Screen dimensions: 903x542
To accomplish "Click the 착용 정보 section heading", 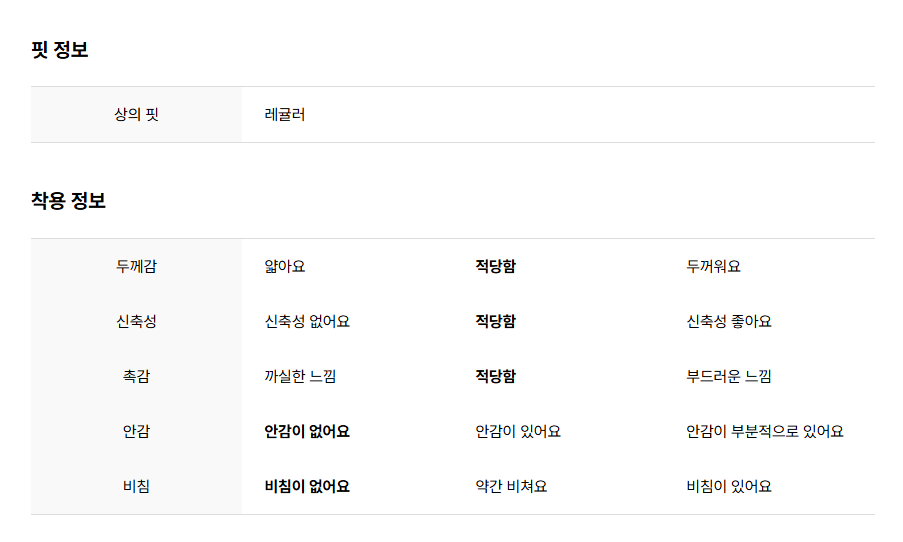I will click(x=68, y=201).
